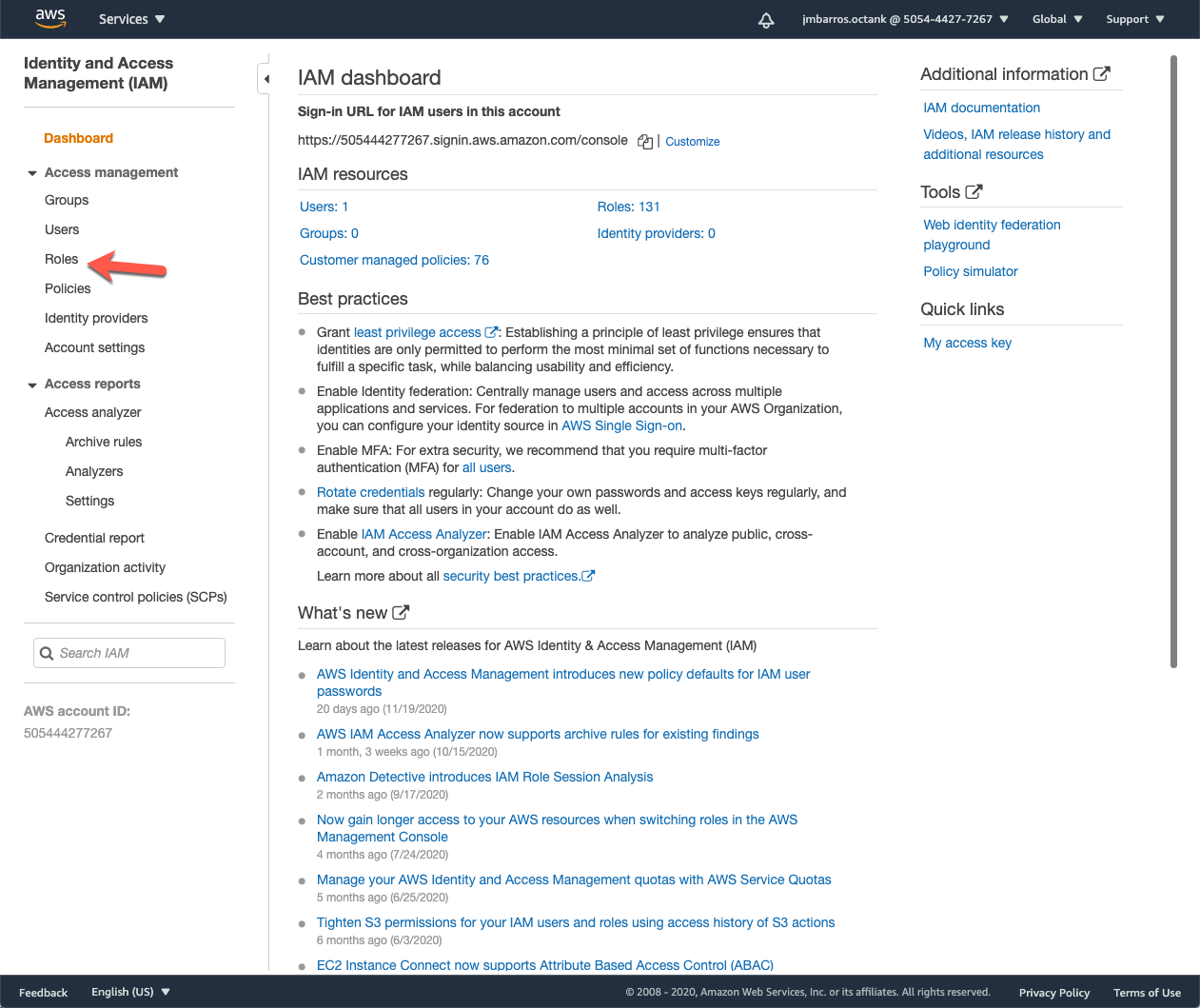This screenshot has height=1008, width=1200.
Task: Click the Groups: 0 resource link
Action: [x=329, y=233]
